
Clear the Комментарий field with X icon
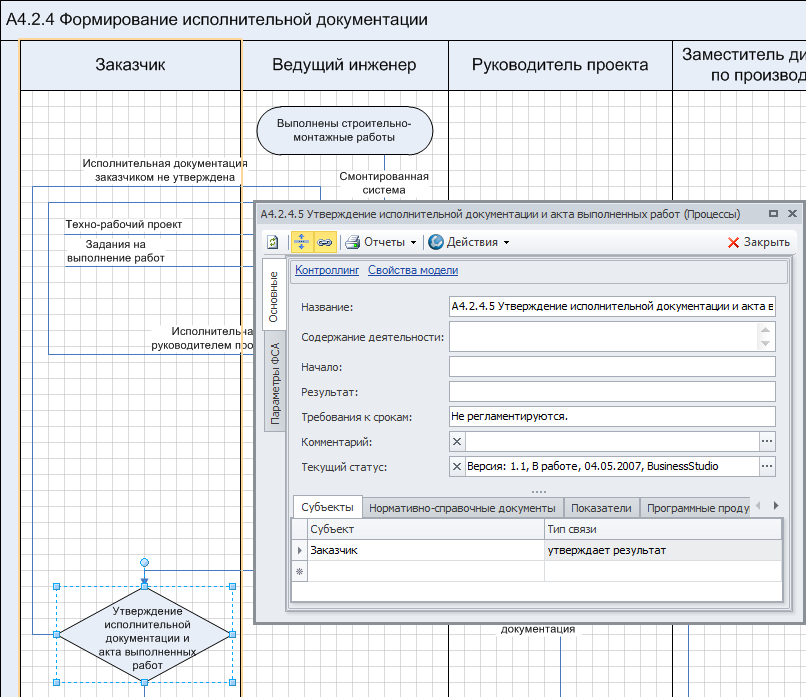pos(457,441)
